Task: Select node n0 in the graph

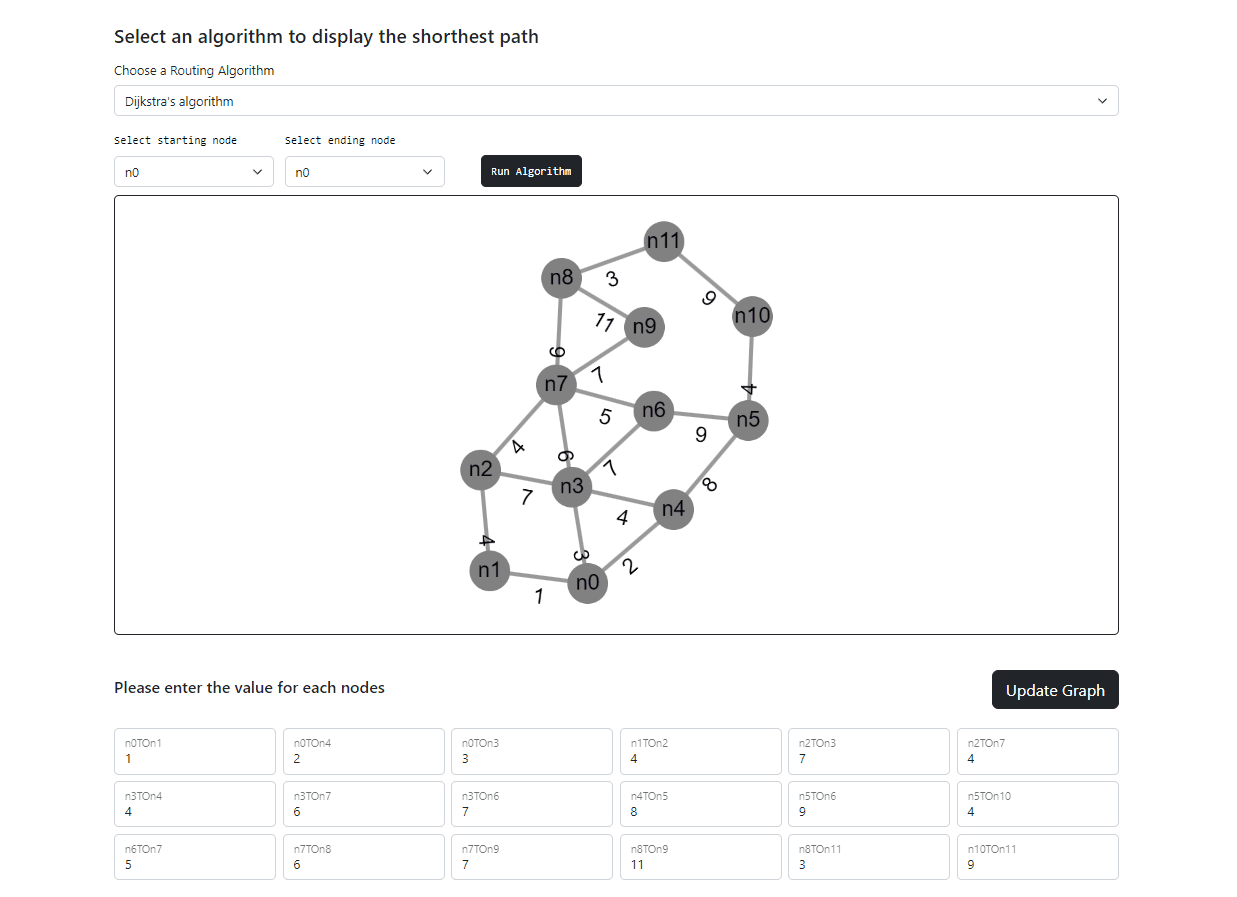Action: [587, 583]
